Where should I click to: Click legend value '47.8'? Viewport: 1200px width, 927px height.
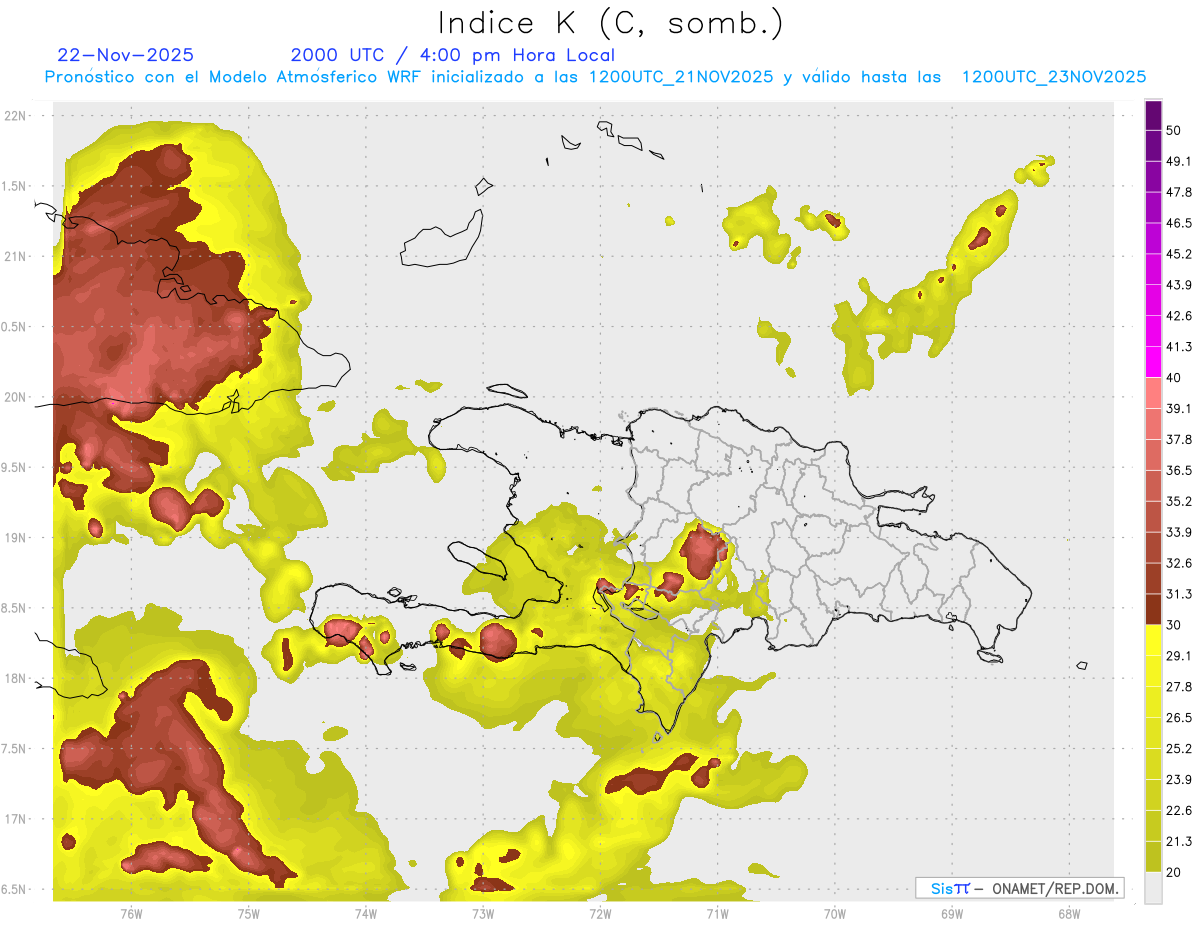(x=1179, y=193)
